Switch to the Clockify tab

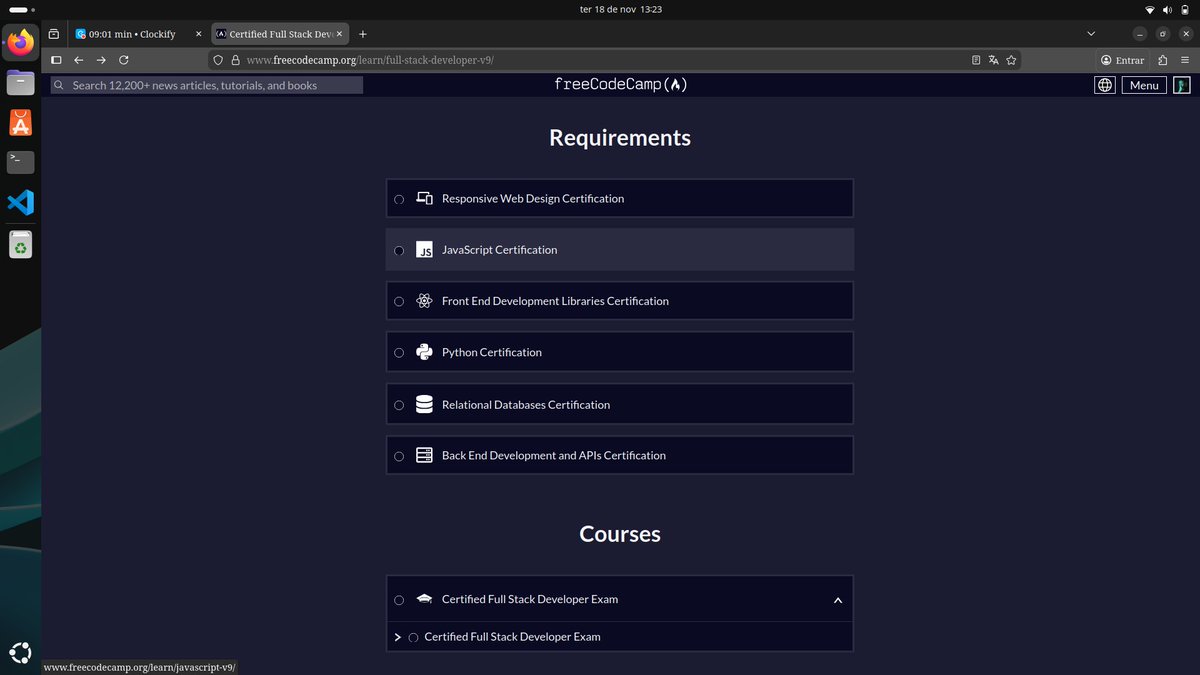130,33
